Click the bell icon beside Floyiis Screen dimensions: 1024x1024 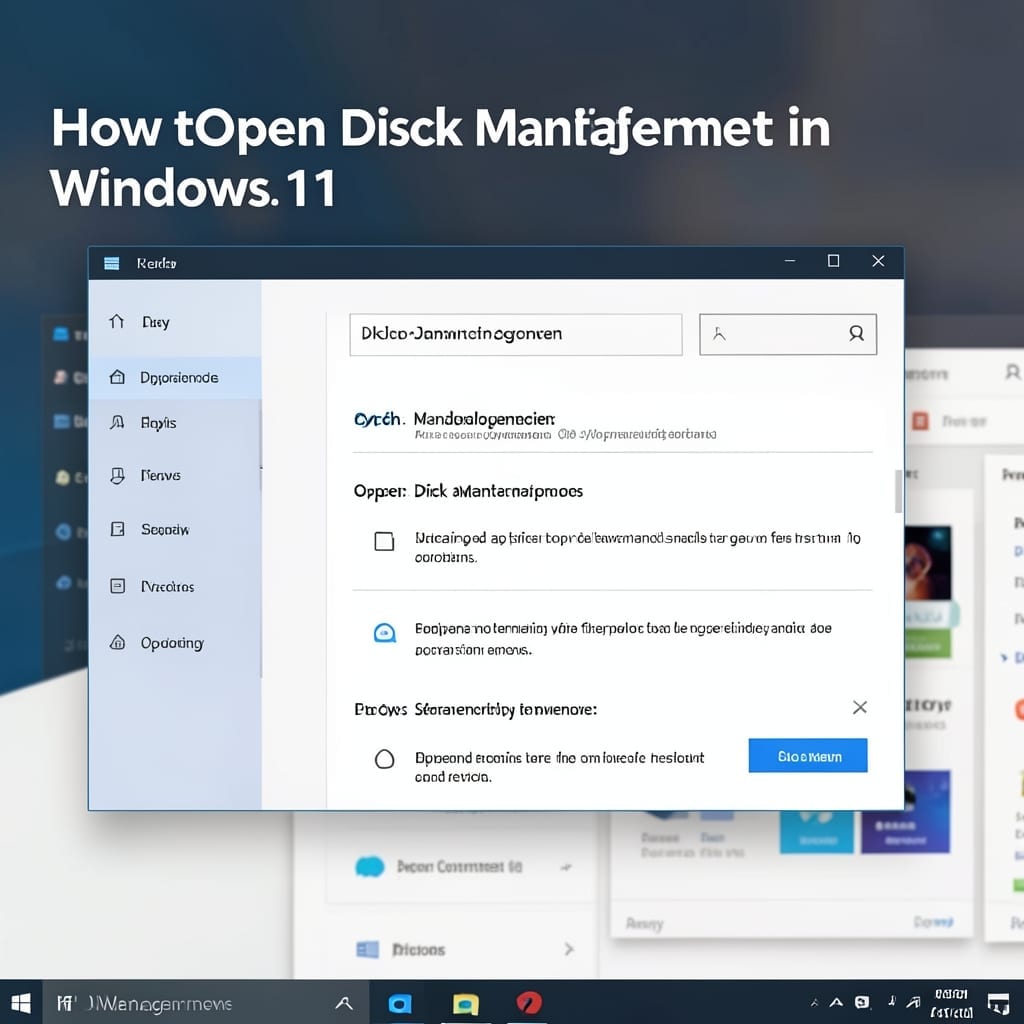click(118, 423)
